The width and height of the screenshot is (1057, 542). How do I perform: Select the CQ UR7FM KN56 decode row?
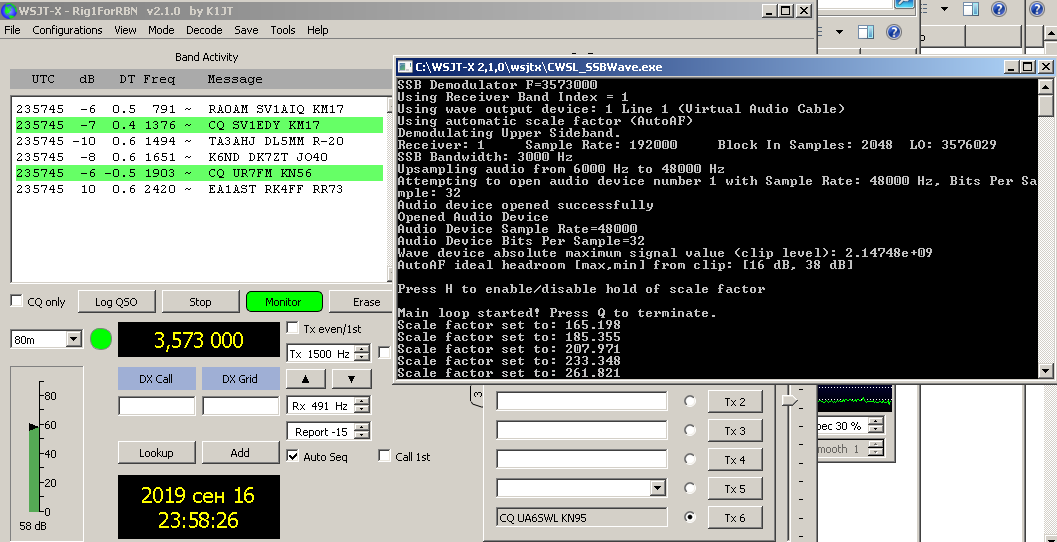[x=200, y=173]
